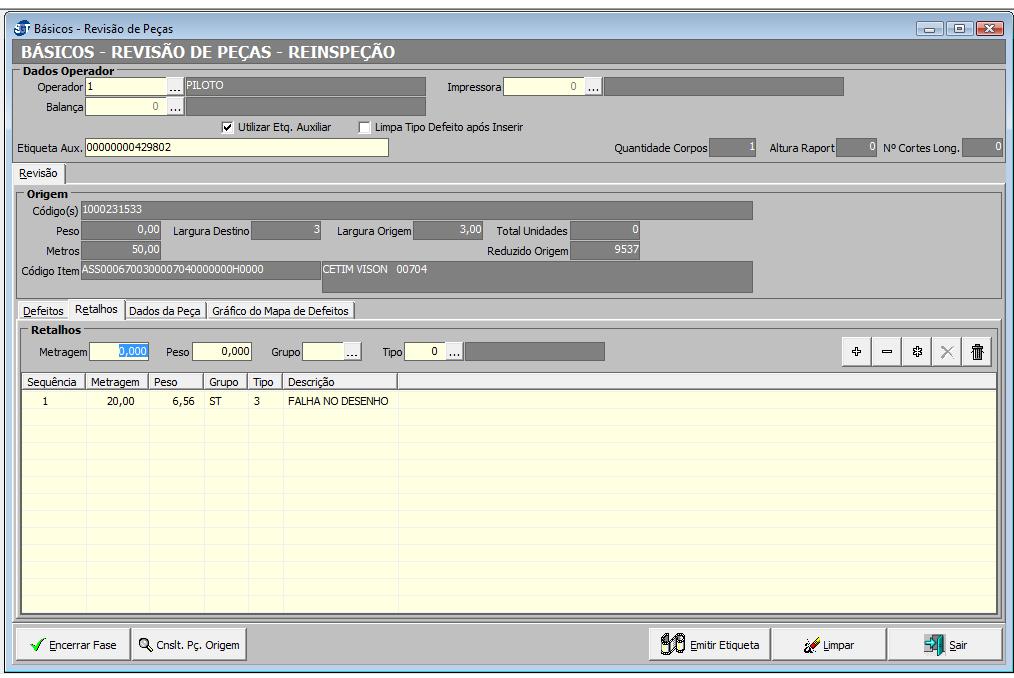The height and width of the screenshot is (678, 1014).
Task: Click Cnslt. Pç. Origem magnifier button
Action: click(189, 645)
